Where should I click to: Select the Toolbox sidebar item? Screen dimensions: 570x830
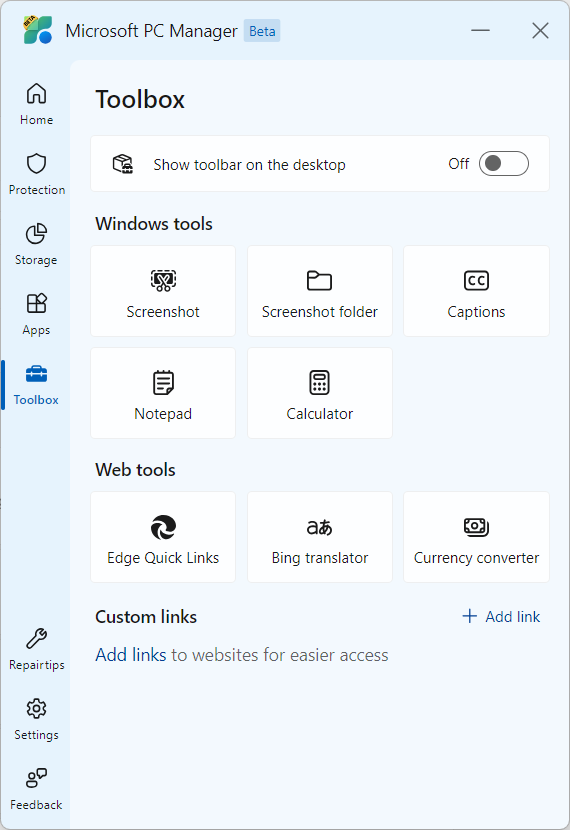click(36, 385)
